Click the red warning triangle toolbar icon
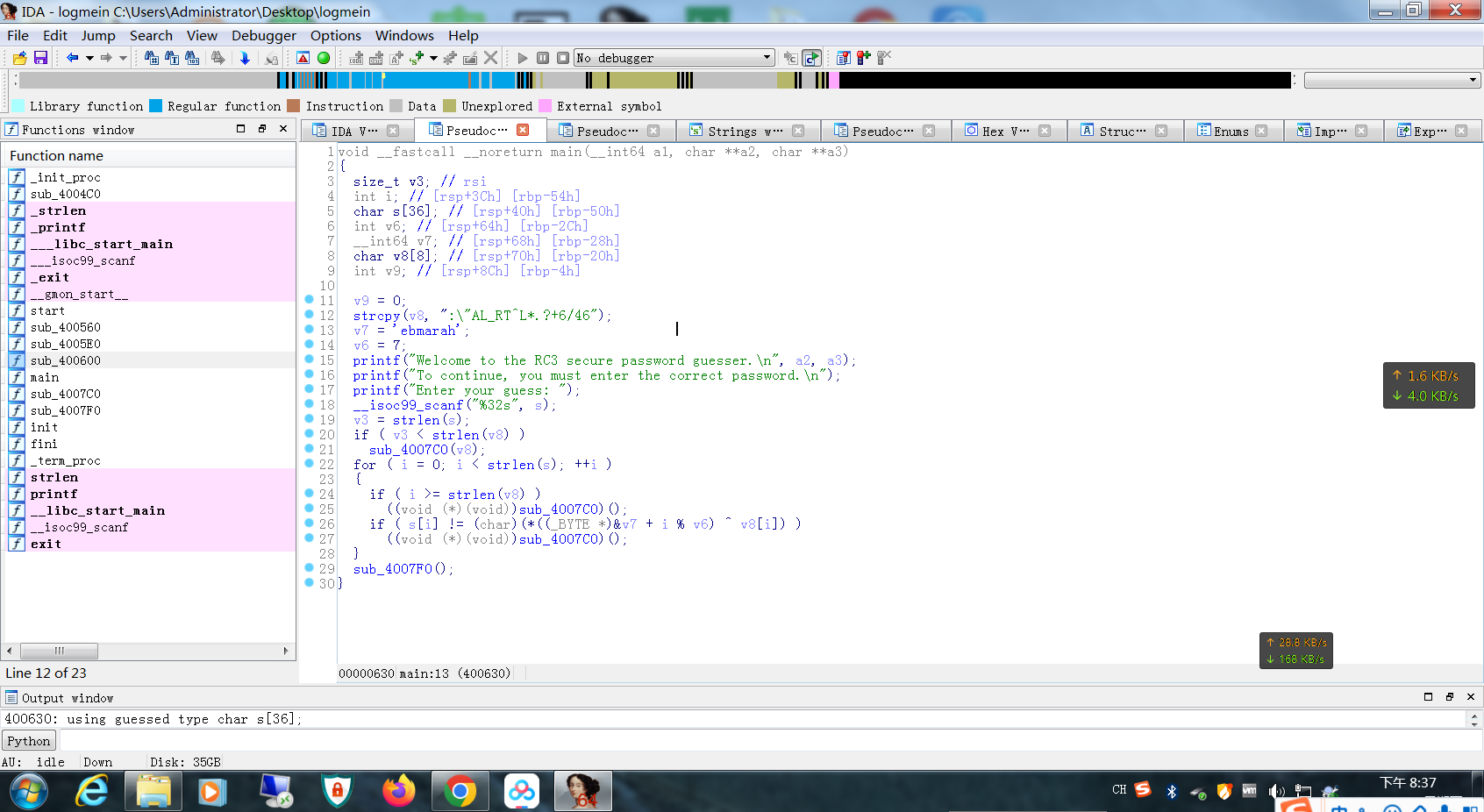The width and height of the screenshot is (1484, 812). tap(303, 58)
